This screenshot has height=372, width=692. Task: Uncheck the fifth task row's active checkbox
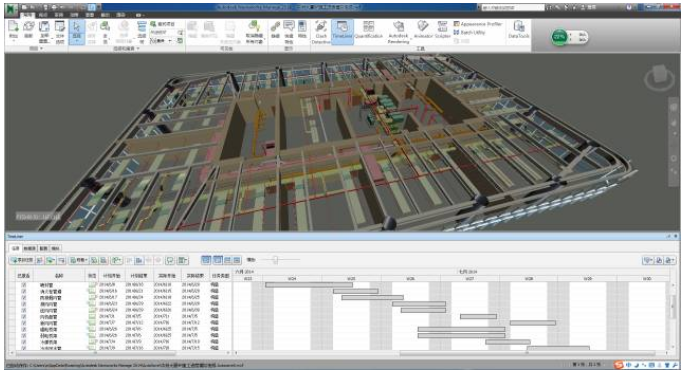(24, 310)
